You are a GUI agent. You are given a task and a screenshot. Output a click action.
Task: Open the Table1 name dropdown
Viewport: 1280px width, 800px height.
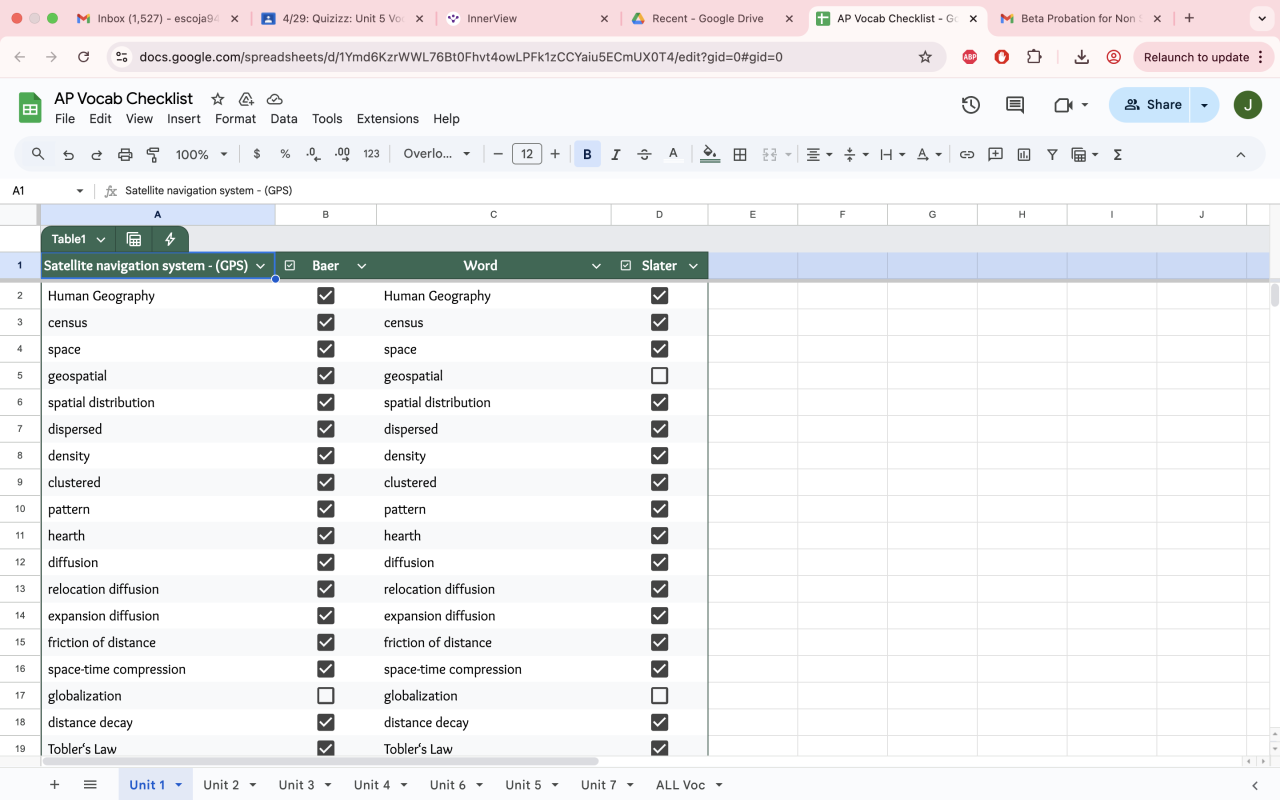click(x=101, y=240)
